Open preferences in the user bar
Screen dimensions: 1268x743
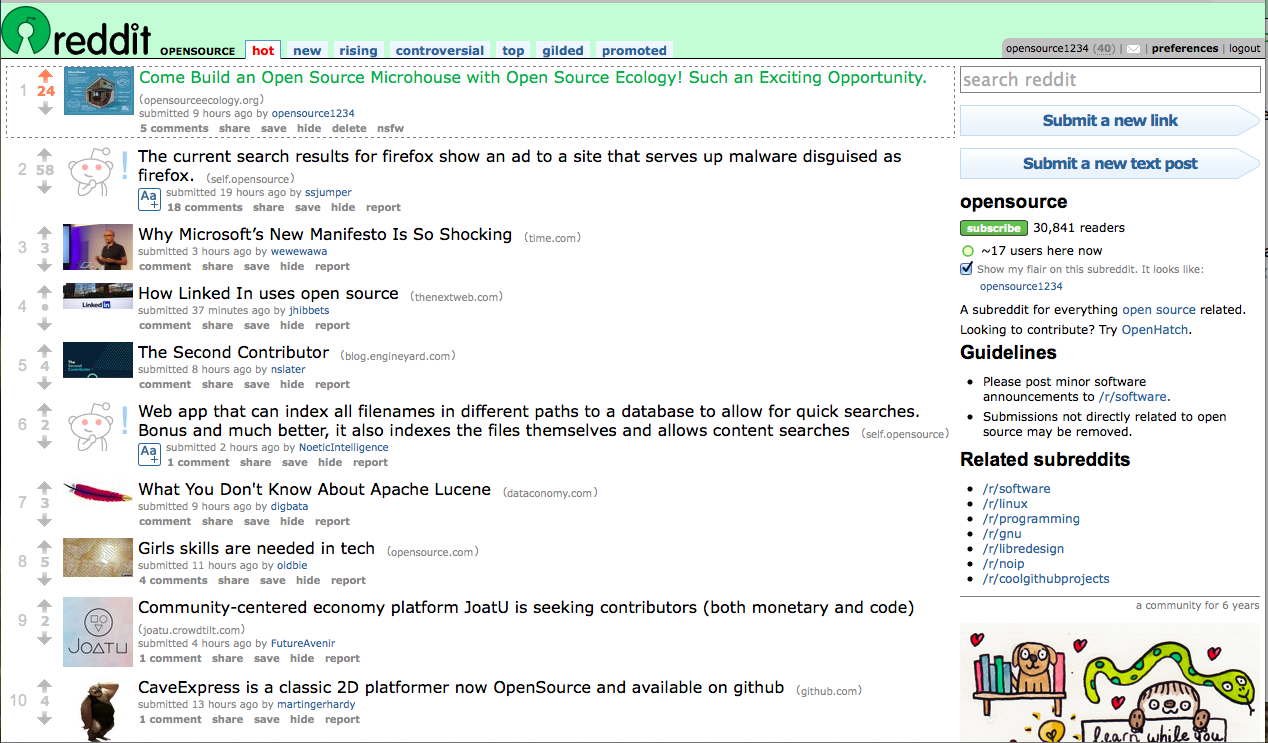tap(1185, 49)
